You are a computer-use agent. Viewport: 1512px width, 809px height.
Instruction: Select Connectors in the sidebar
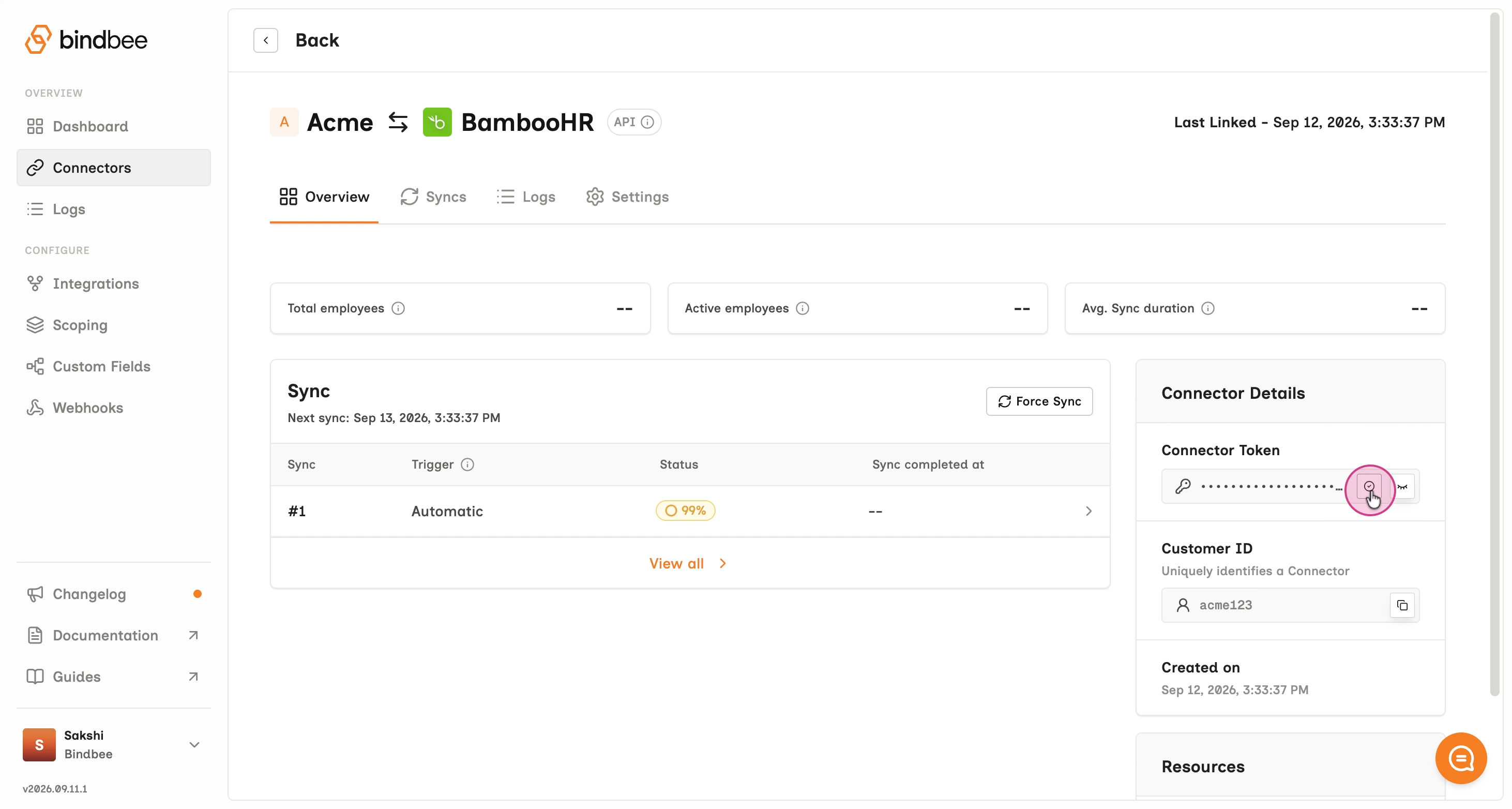(114, 167)
